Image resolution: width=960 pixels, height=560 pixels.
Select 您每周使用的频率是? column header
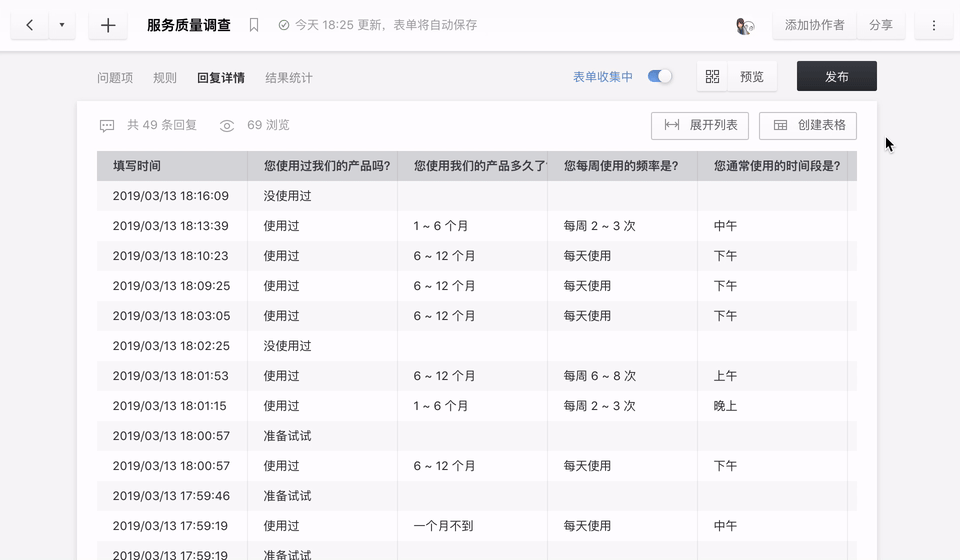[x=623, y=166]
